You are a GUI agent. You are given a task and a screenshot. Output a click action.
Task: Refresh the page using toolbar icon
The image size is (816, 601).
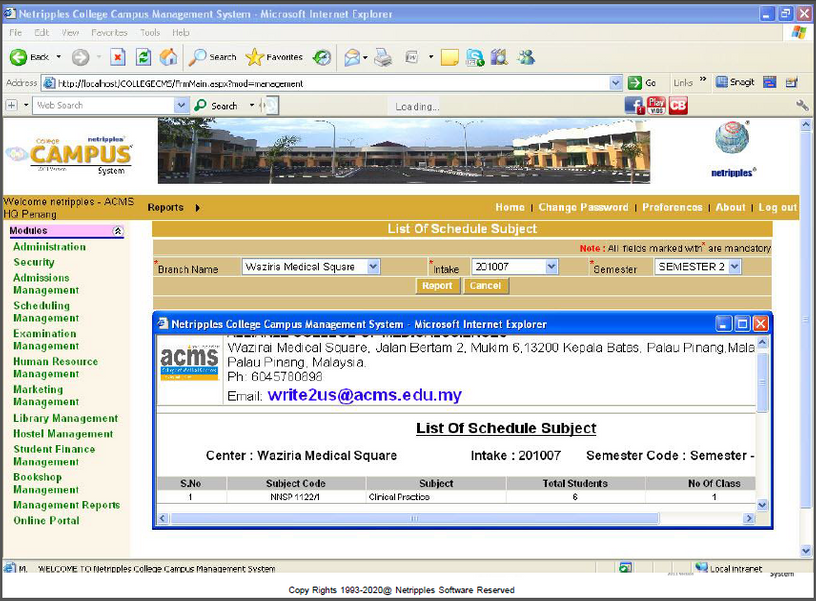[143, 57]
